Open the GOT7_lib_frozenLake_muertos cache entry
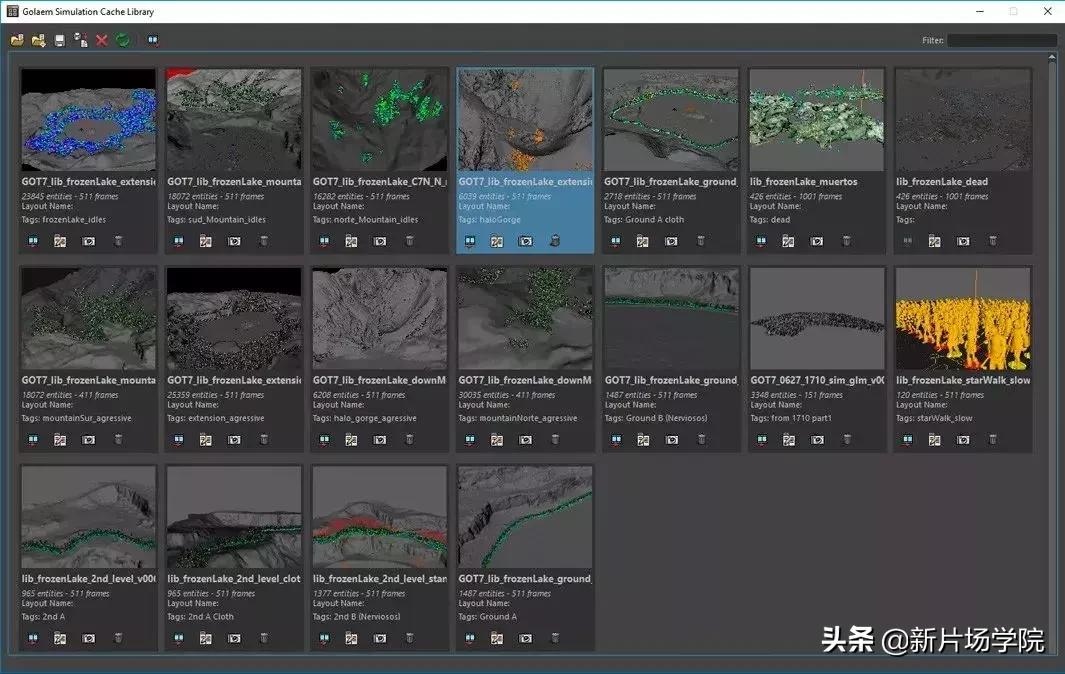This screenshot has height=674, width=1065. click(816, 120)
